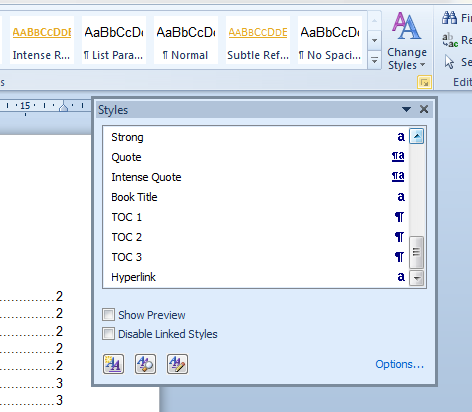Apply the Intense Reference gallery style
This screenshot has width=472, height=412.
(42, 40)
